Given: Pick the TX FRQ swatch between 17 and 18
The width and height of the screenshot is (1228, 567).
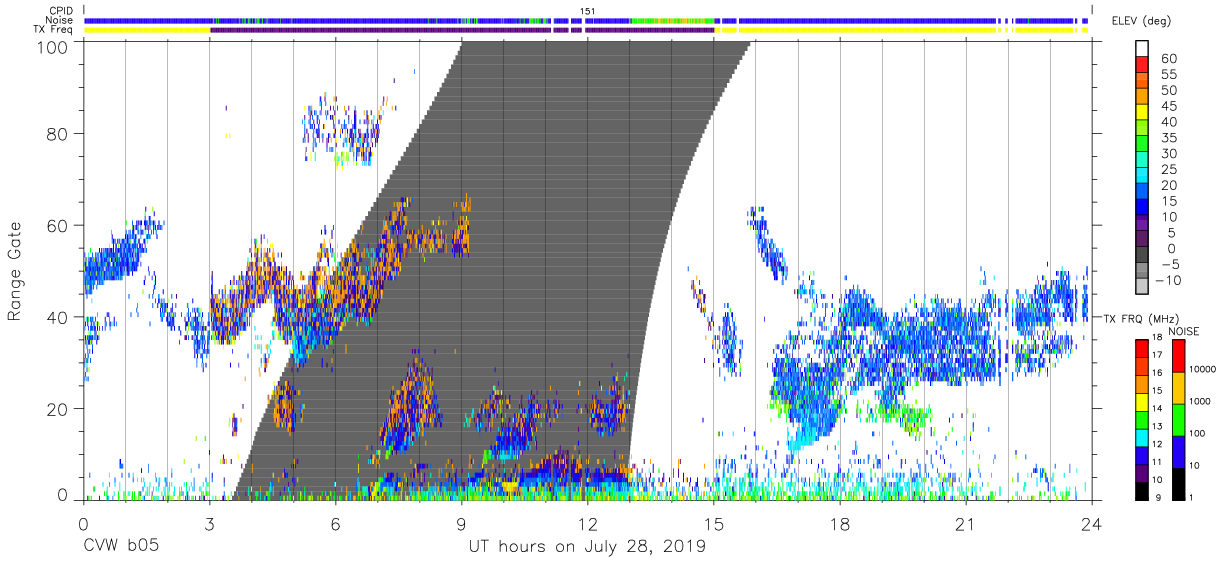Looking at the screenshot, I should tap(1142, 349).
